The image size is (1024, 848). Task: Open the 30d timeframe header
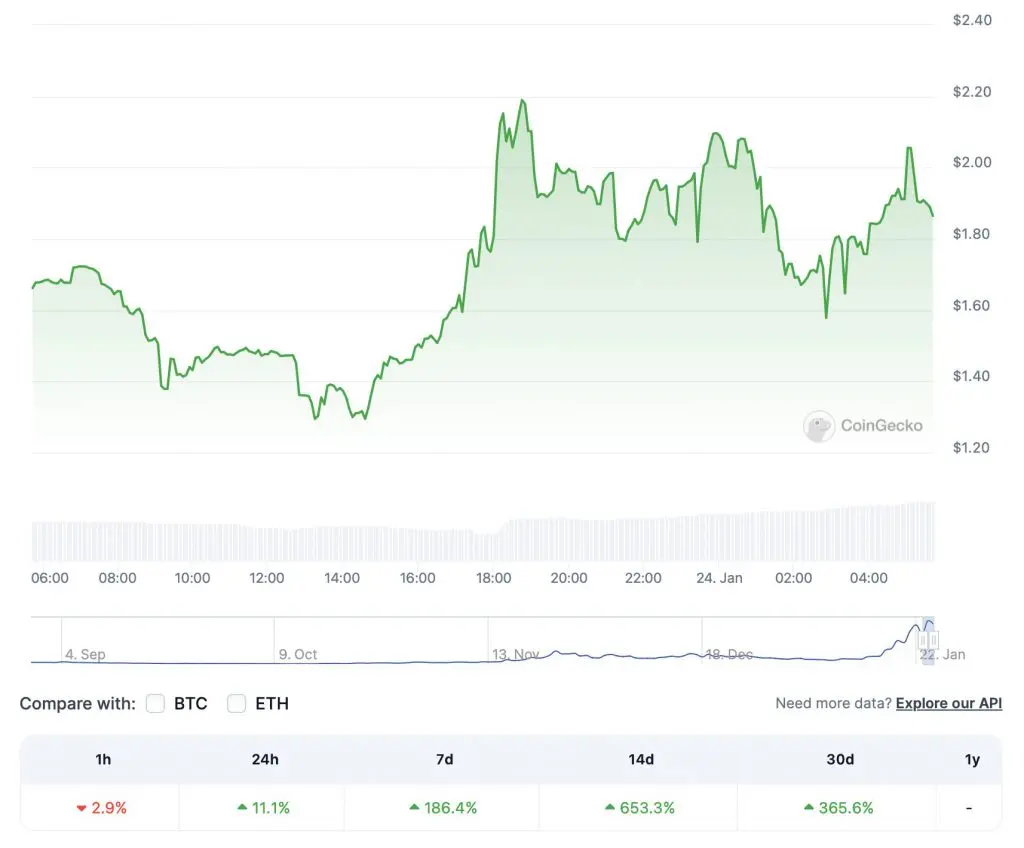click(x=840, y=760)
